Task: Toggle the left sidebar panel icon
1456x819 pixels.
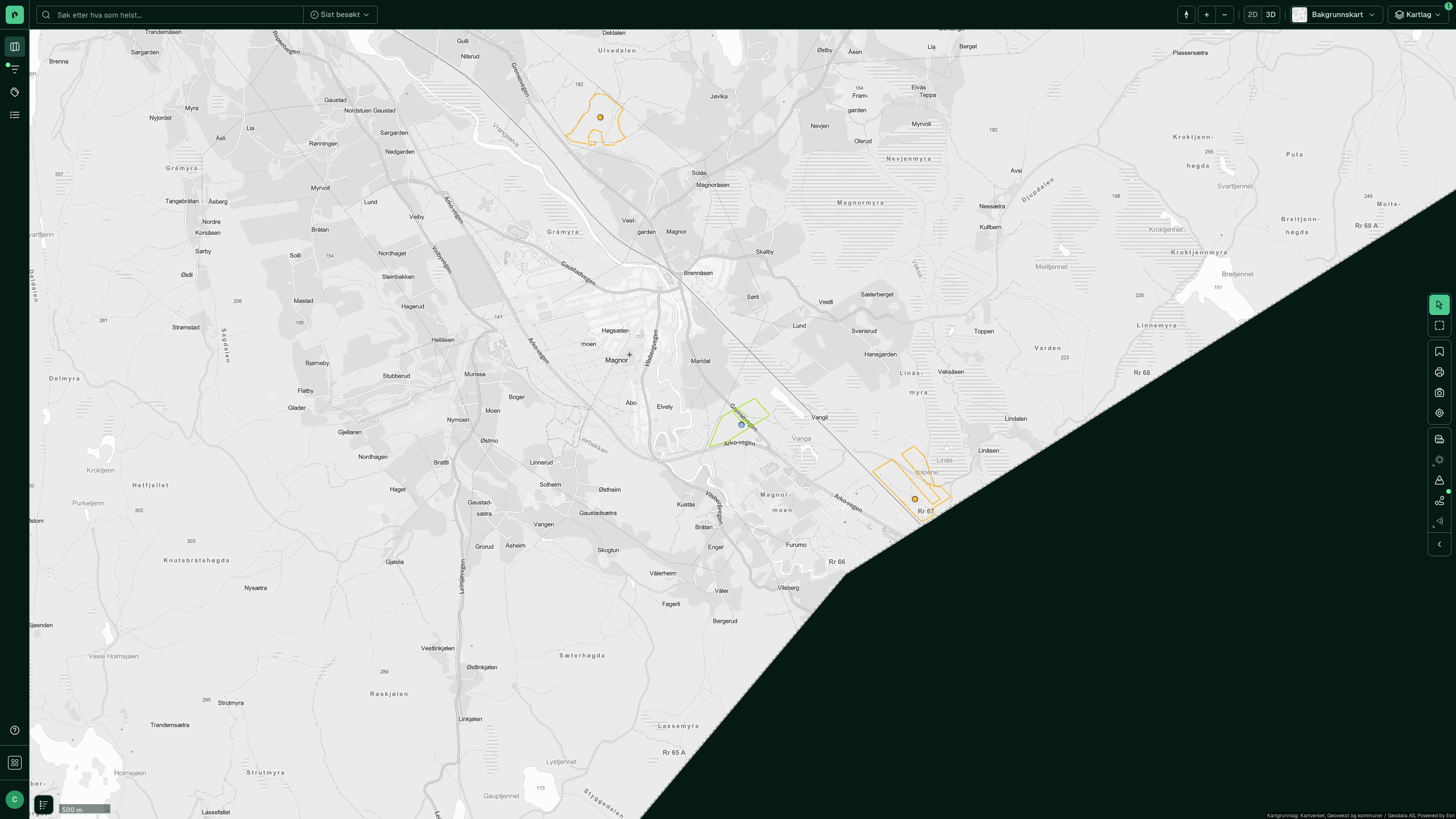Action: point(15,47)
